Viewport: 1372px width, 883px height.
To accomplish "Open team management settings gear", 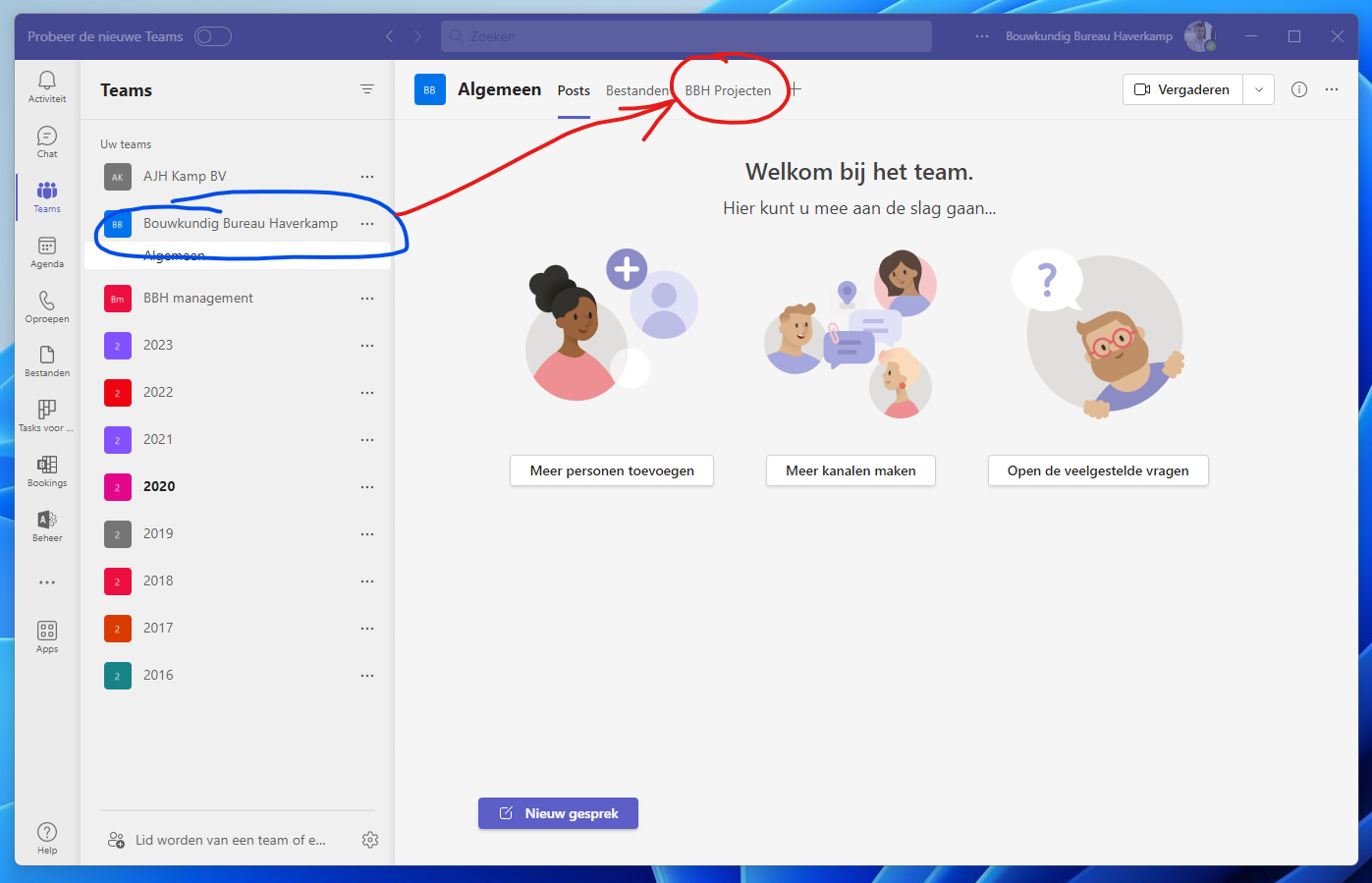I will click(x=370, y=840).
